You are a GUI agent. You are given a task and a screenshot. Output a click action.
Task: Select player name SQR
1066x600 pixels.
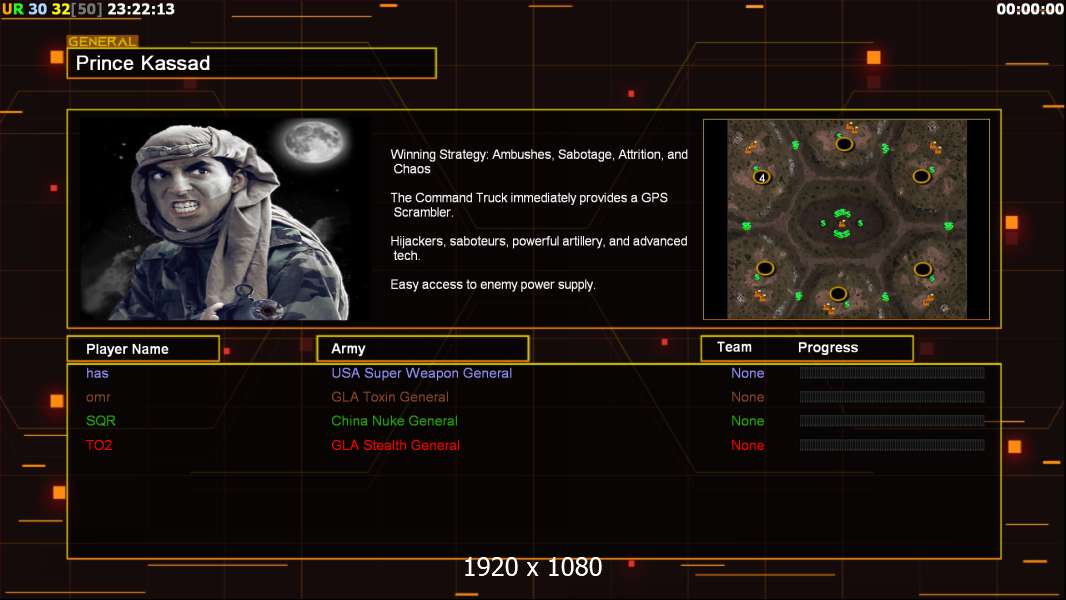point(101,421)
